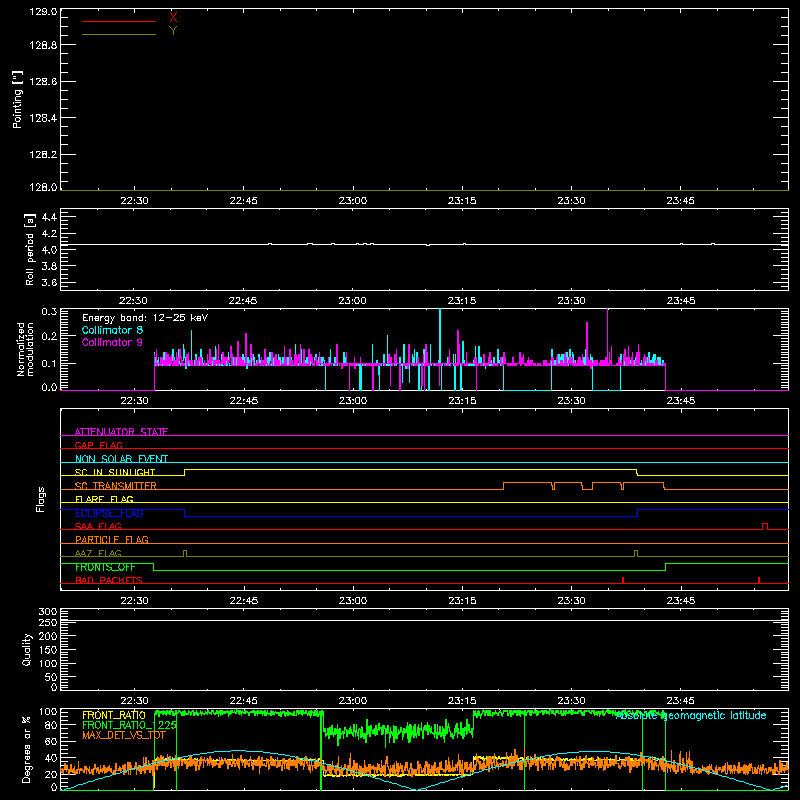Click the blue ECLIPSE_FLAG label
800x800 pixels.
pos(109,513)
